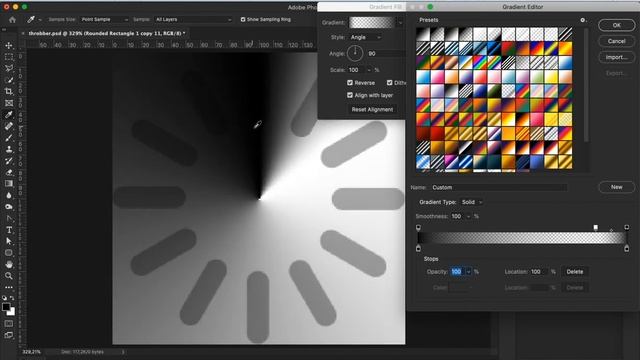Click the New gradient button
Viewport: 640px width, 360px height.
pyautogui.click(x=616, y=187)
